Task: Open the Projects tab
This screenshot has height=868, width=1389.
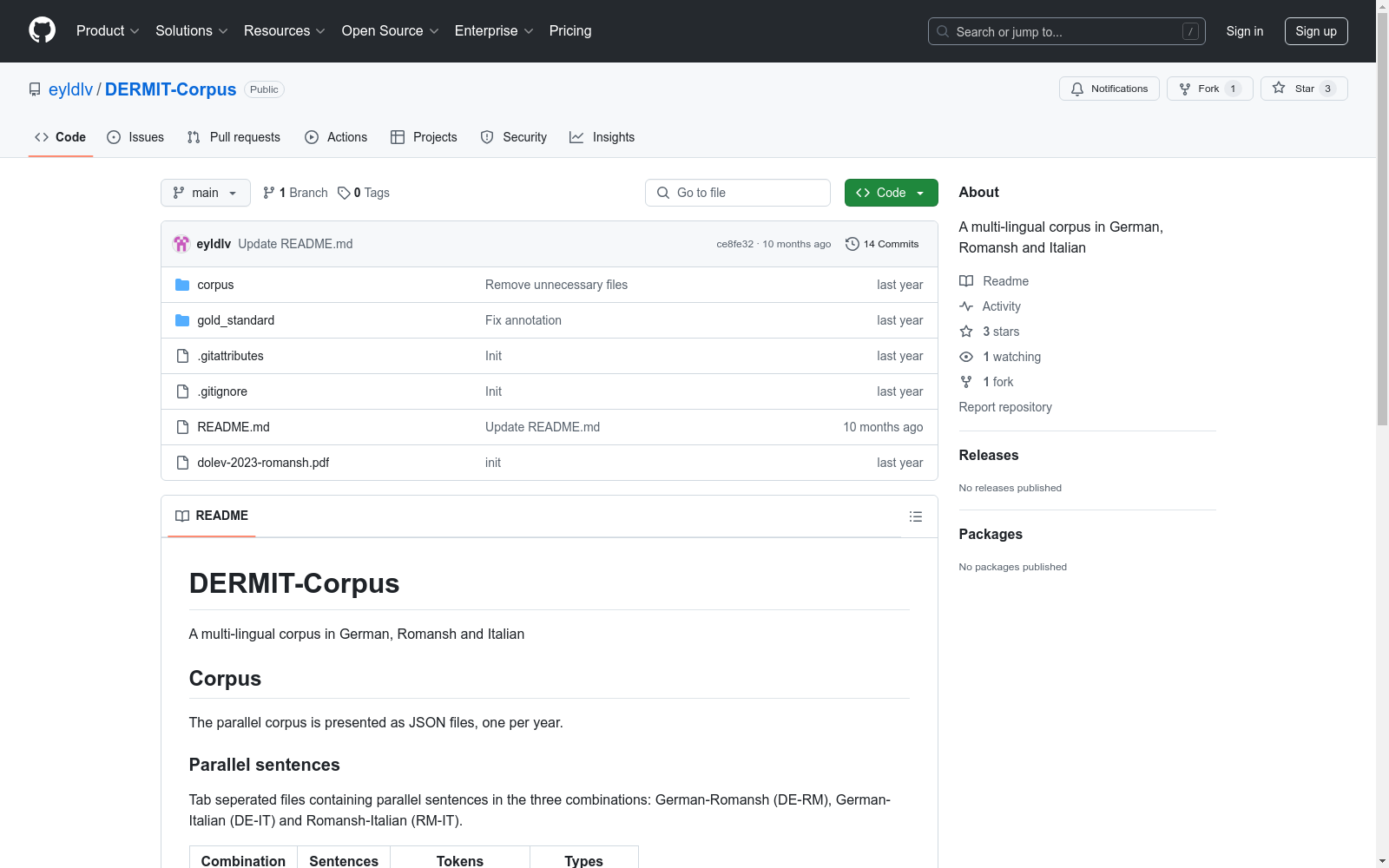Action: pos(424,137)
